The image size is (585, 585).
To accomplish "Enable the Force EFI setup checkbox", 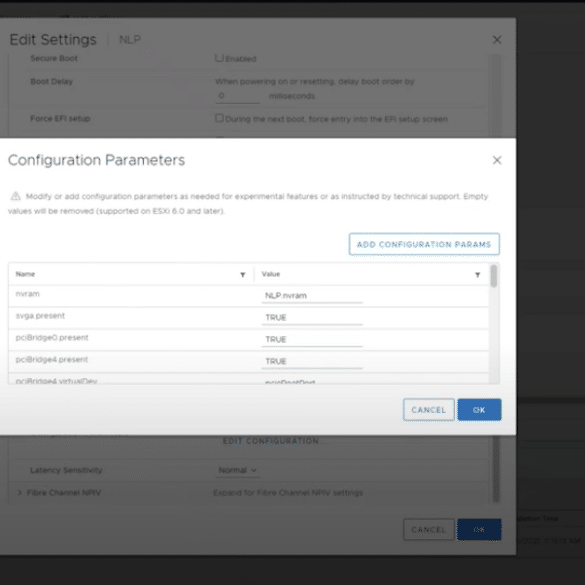I will point(219,118).
